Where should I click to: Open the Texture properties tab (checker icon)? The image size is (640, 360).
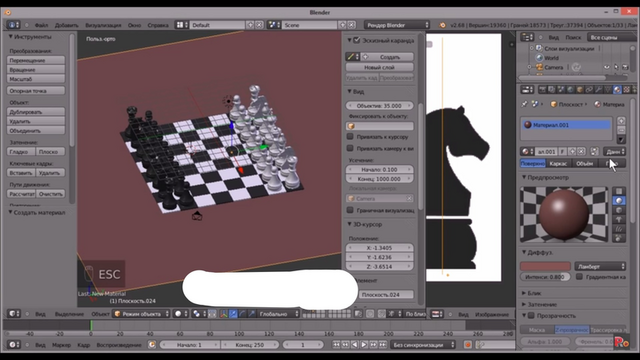pyautogui.click(x=627, y=89)
